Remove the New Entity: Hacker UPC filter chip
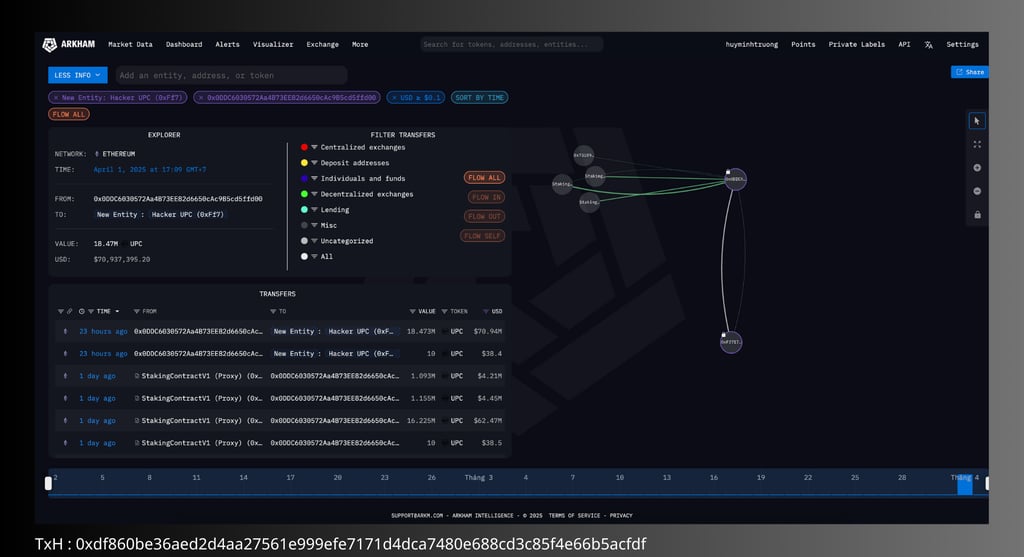This screenshot has height=557, width=1024. [56, 97]
